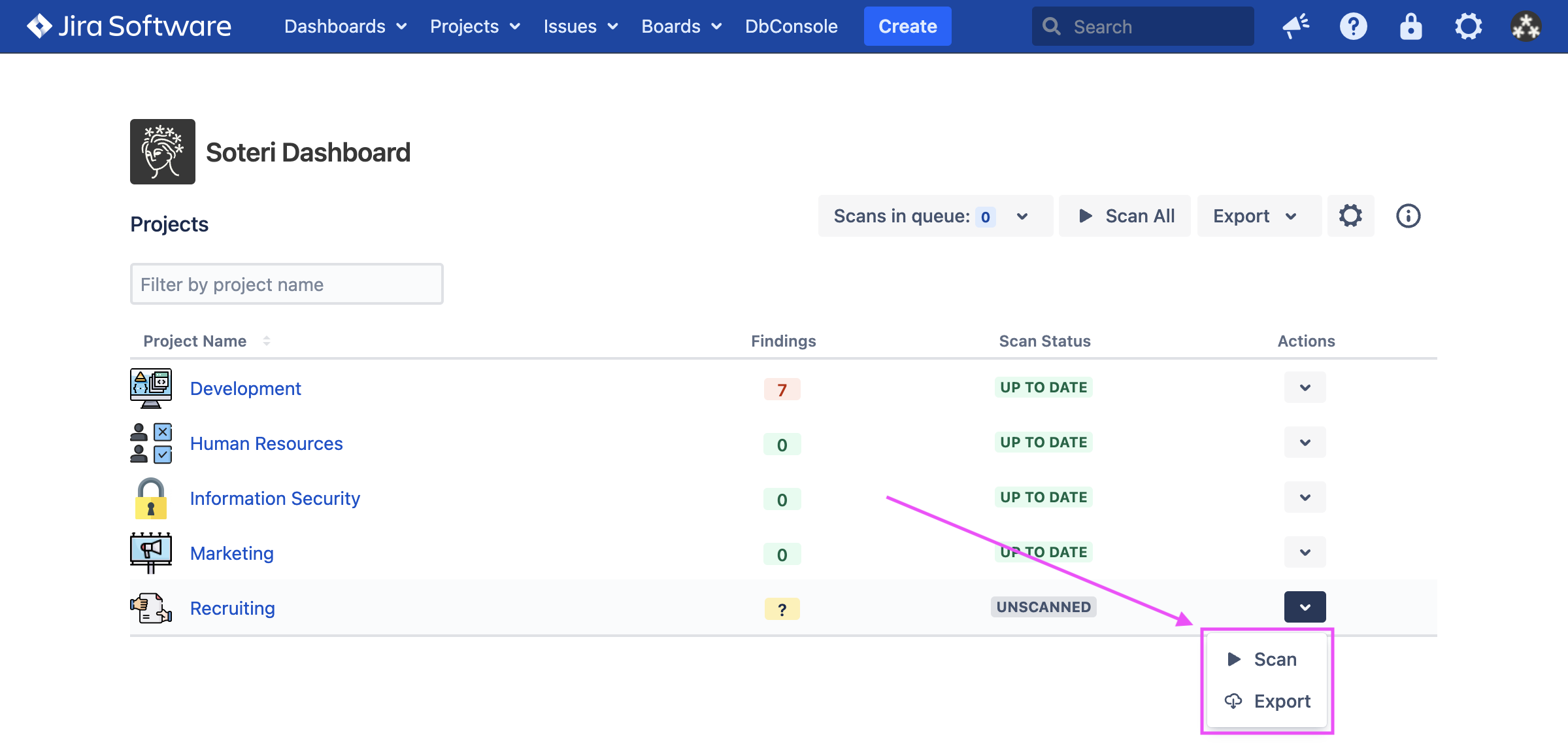
Task: Open the Dashboards navigation menu
Action: [345, 26]
